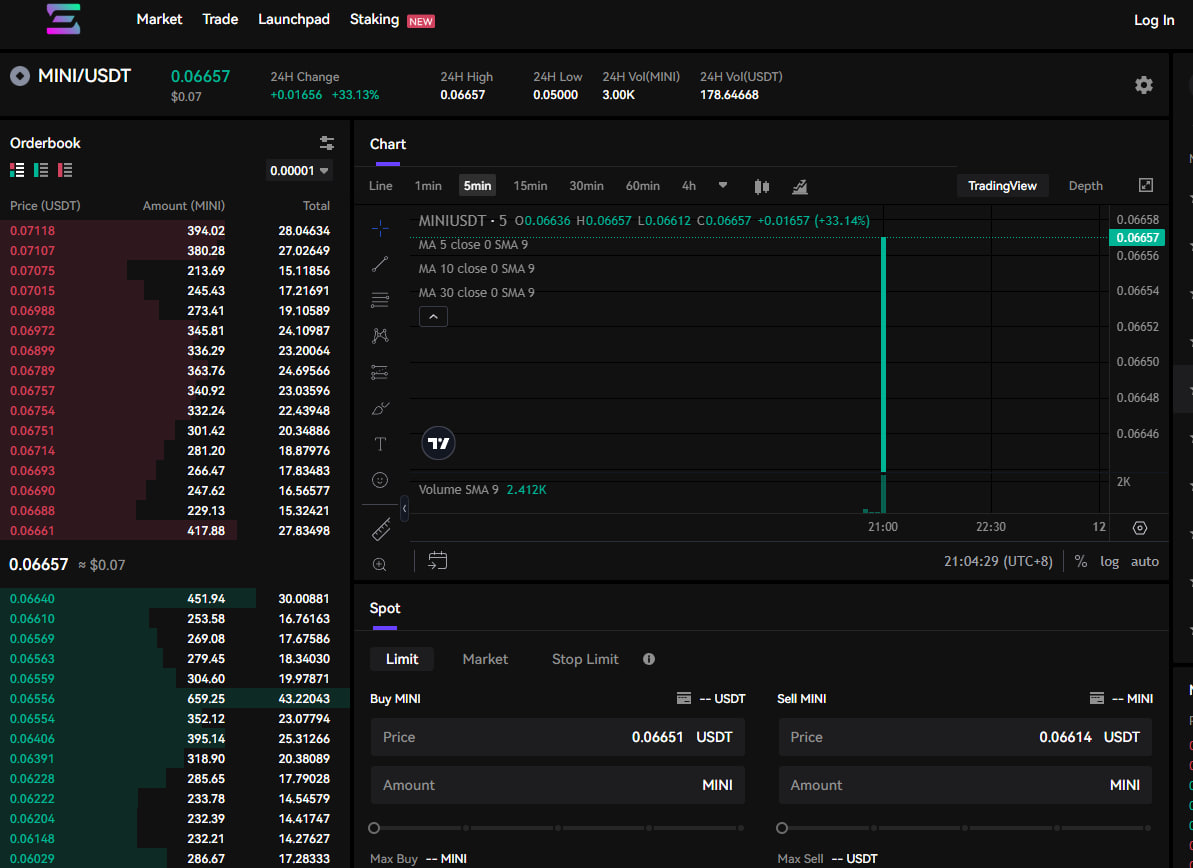This screenshot has width=1193, height=868.
Task: Open the trading pair settings gear
Action: (1144, 85)
